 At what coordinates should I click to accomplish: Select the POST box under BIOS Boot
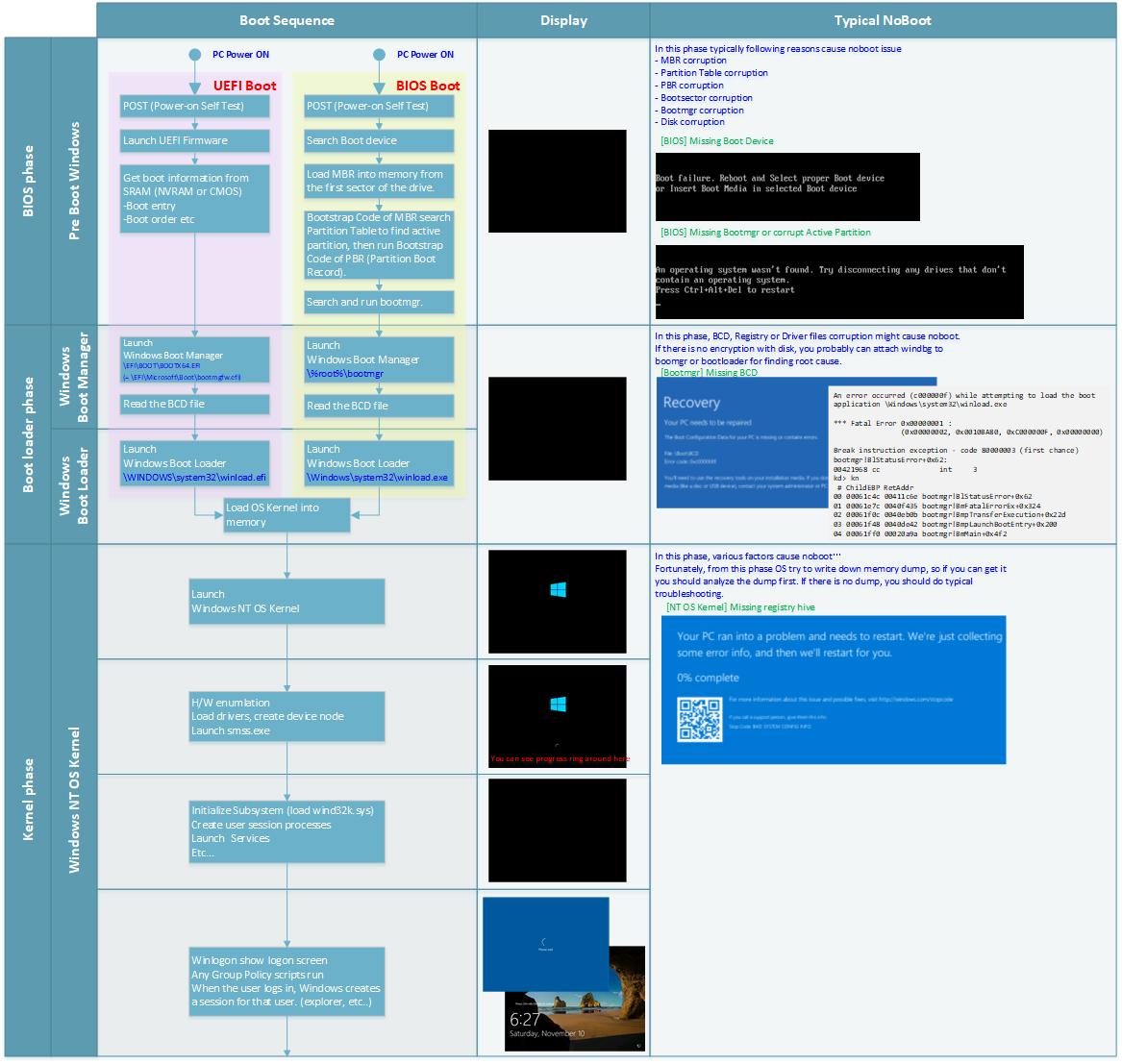pos(379,106)
